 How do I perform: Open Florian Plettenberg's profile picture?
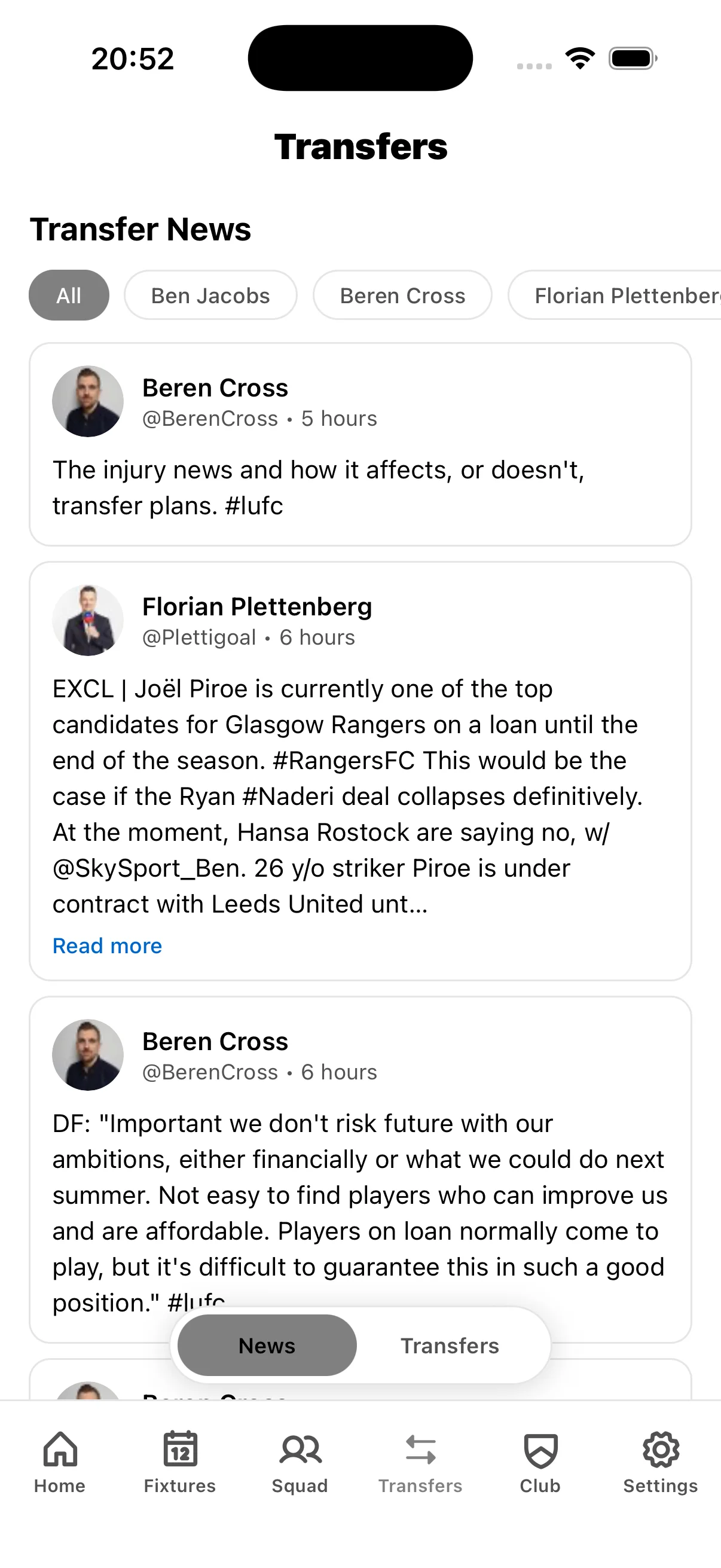pos(88,620)
